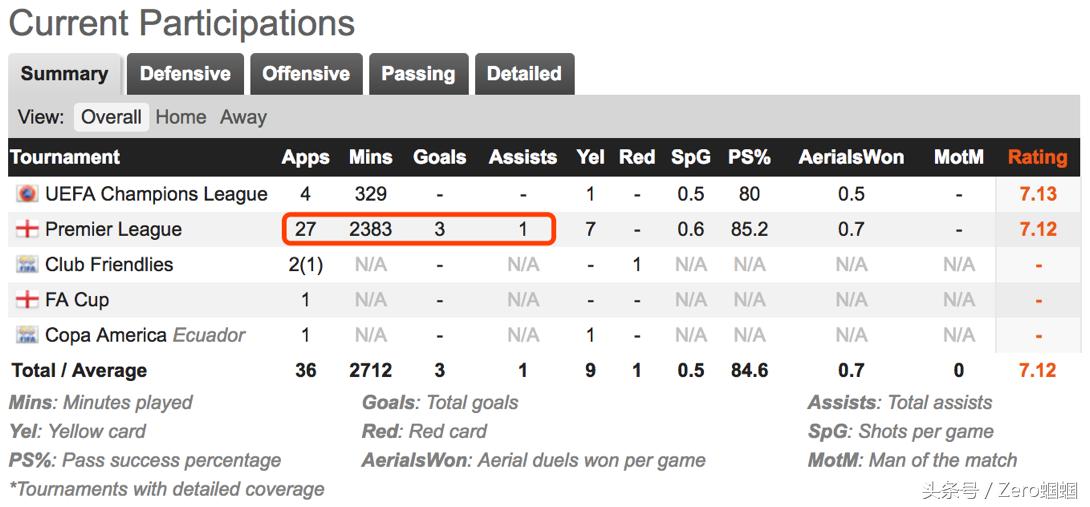The image size is (1090, 507).
Task: Select the Overall view option
Action: pos(111,117)
